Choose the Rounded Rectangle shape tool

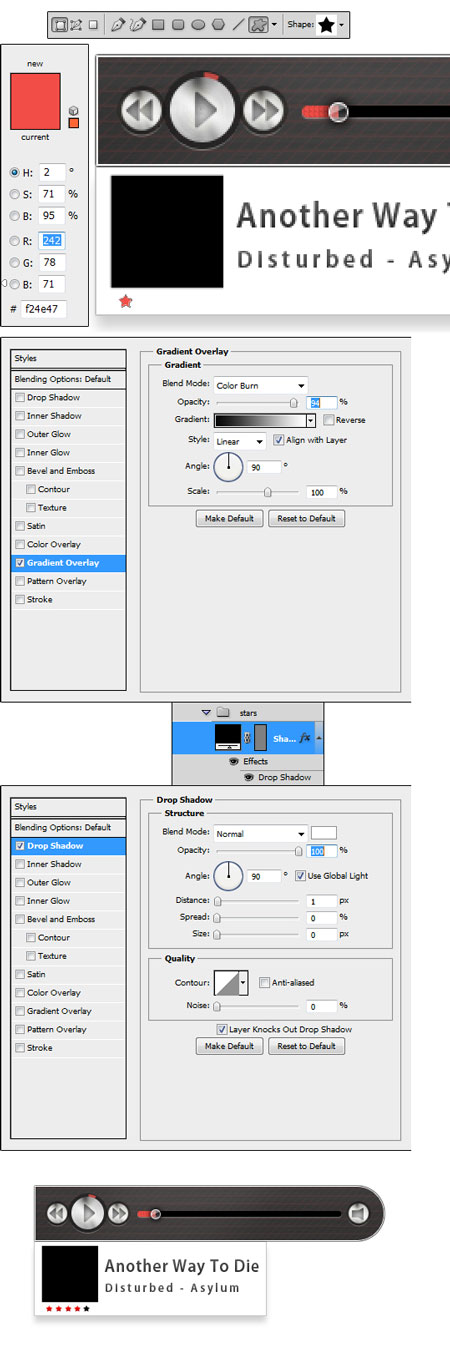pyautogui.click(x=178, y=23)
